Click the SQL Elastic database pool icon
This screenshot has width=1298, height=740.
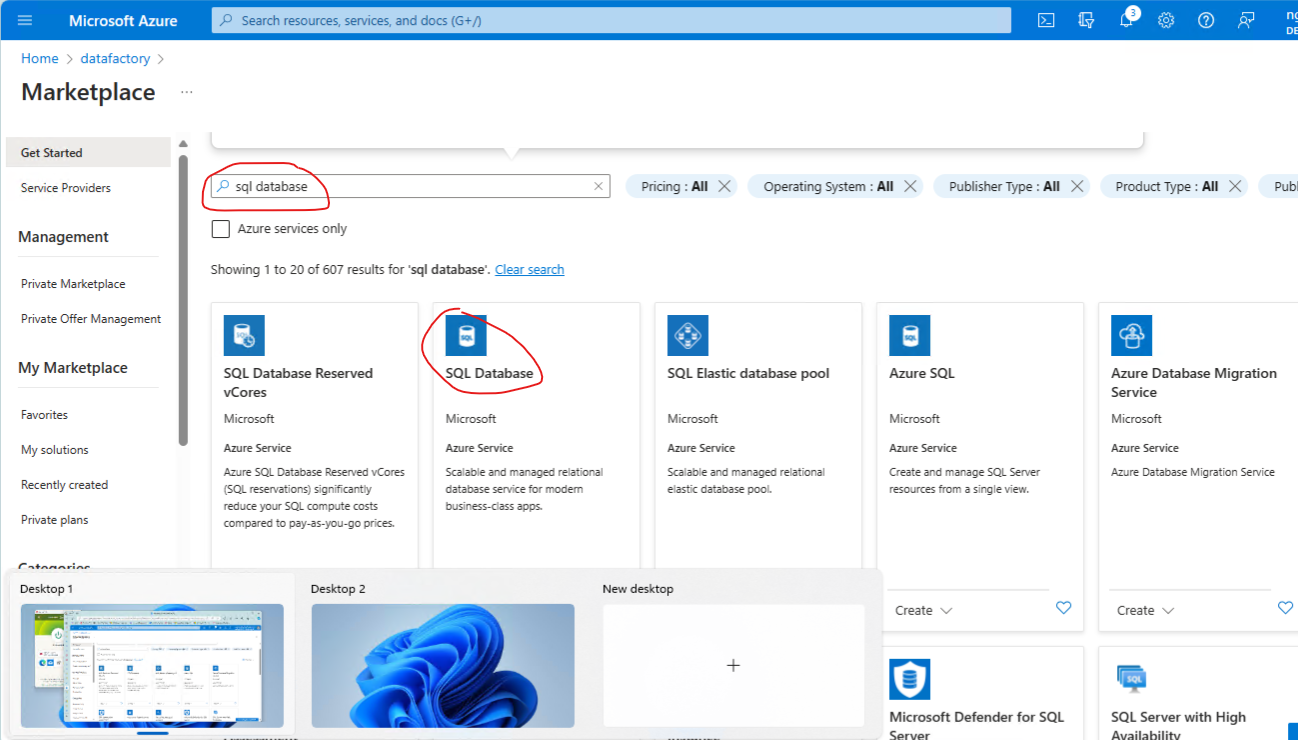tap(688, 336)
